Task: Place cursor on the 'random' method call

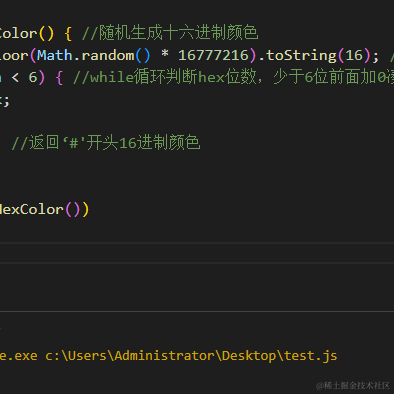Action: tap(107, 55)
